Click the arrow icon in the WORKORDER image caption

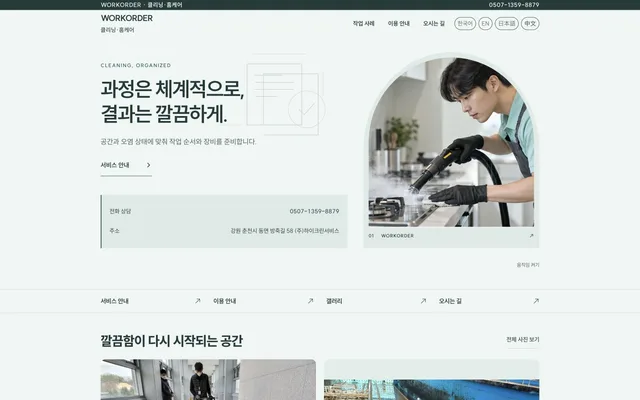(531, 236)
